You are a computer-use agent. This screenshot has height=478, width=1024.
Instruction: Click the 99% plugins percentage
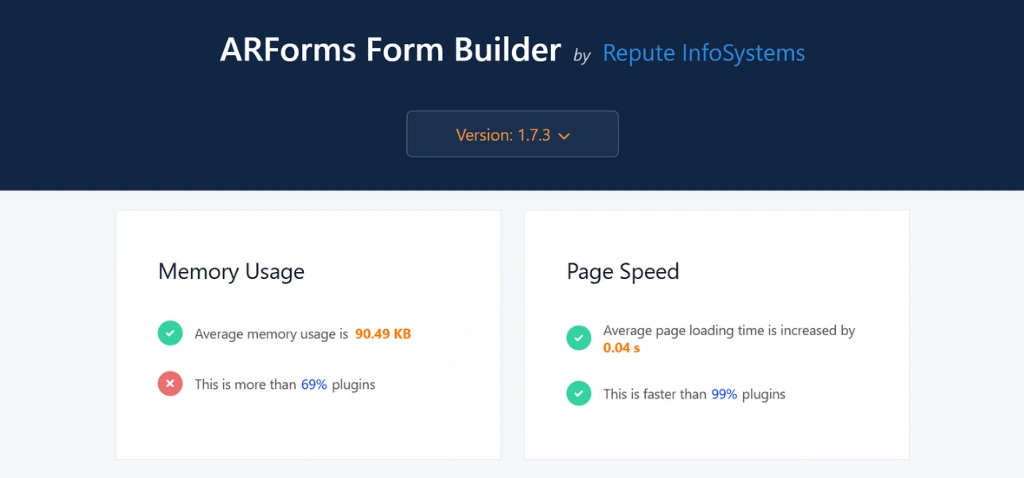pyautogui.click(x=724, y=394)
